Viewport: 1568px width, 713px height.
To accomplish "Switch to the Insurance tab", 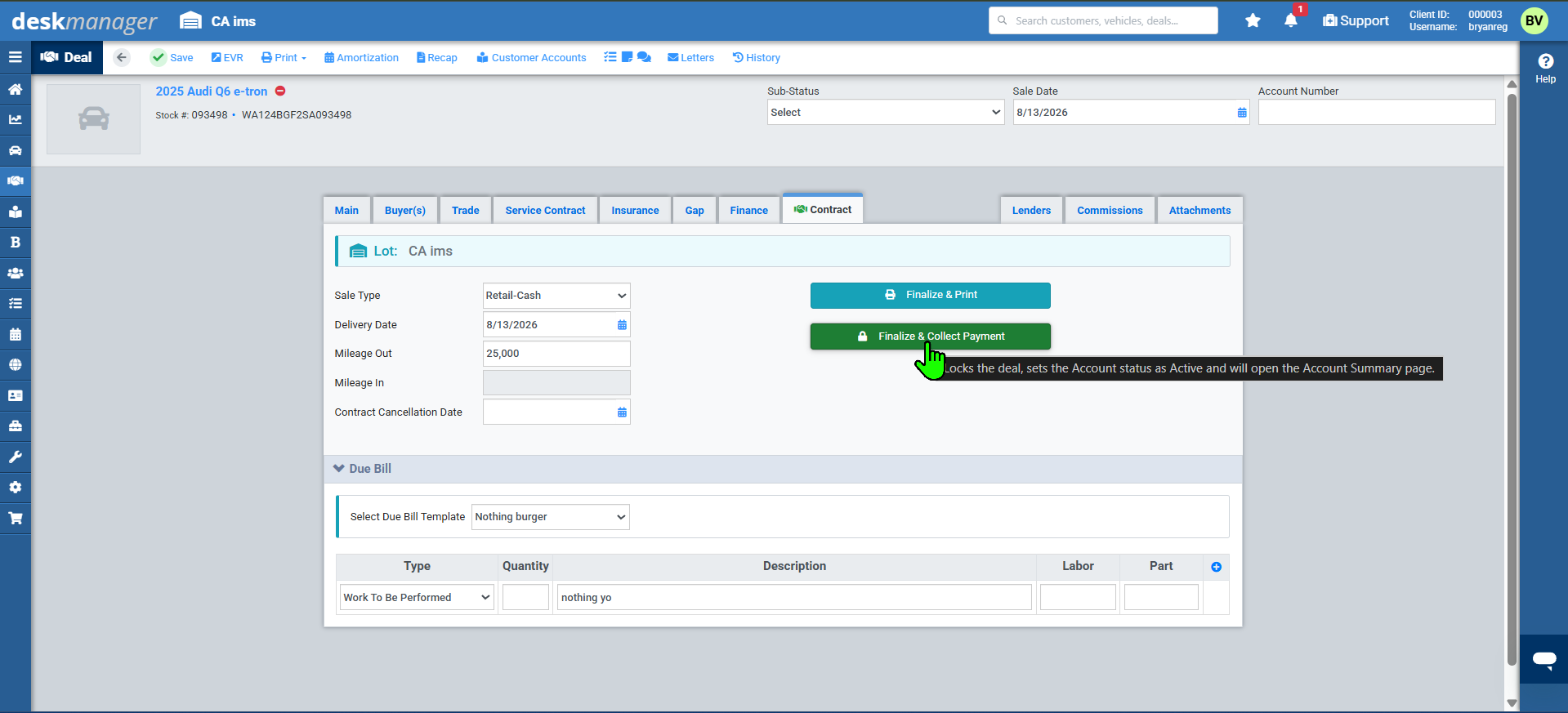I will coord(635,210).
